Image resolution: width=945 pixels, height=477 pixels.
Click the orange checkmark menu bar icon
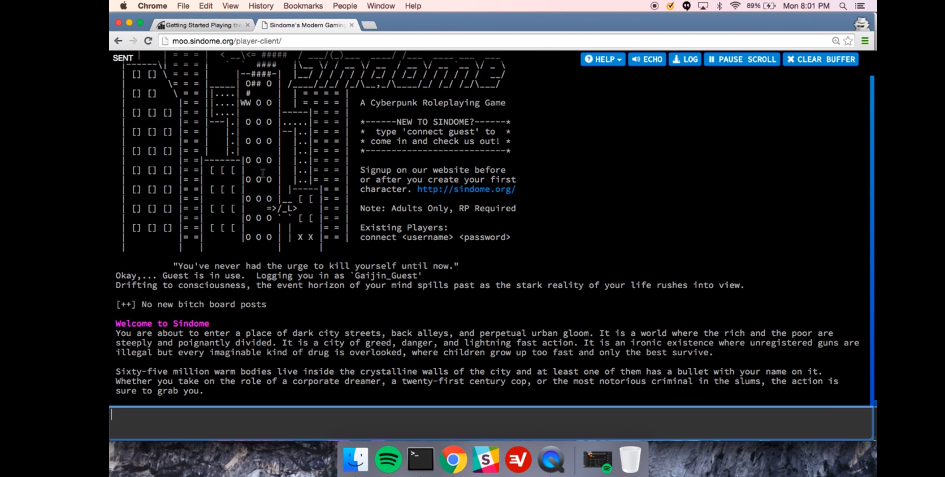tap(670, 6)
